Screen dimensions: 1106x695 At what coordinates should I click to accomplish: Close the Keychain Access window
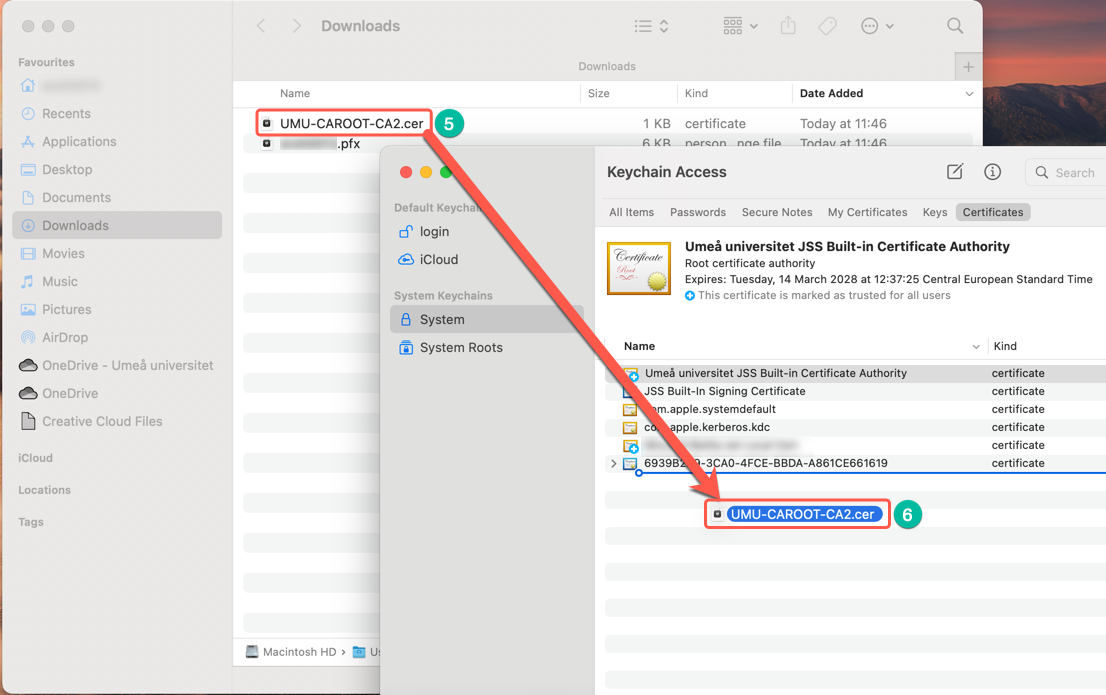click(406, 172)
